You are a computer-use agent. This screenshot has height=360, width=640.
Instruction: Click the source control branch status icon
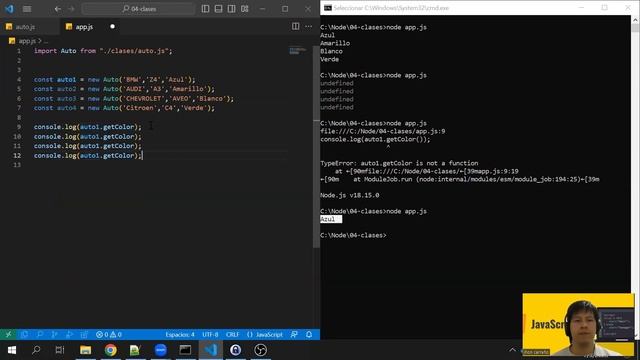coord(54,334)
